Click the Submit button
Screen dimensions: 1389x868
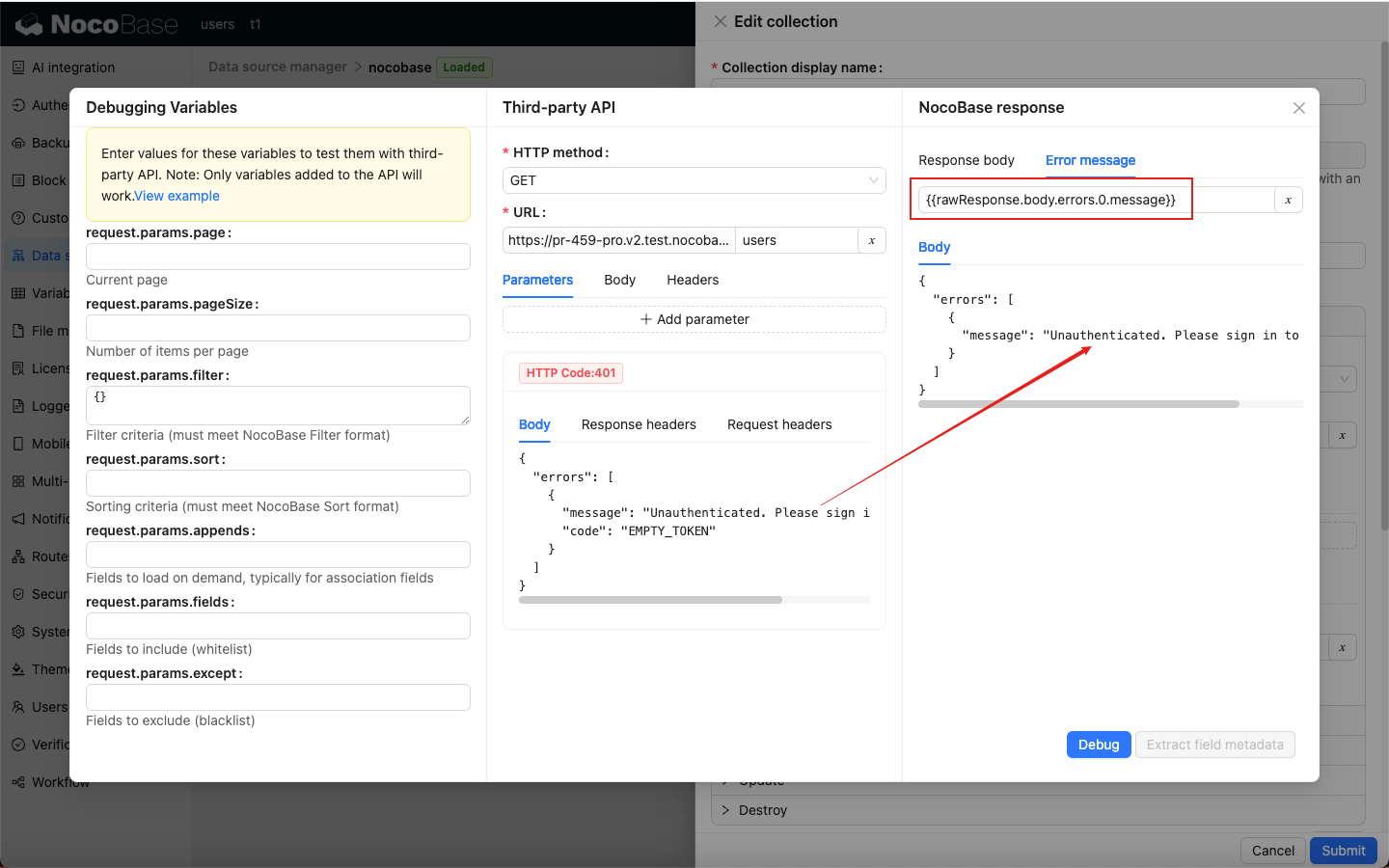click(1342, 850)
